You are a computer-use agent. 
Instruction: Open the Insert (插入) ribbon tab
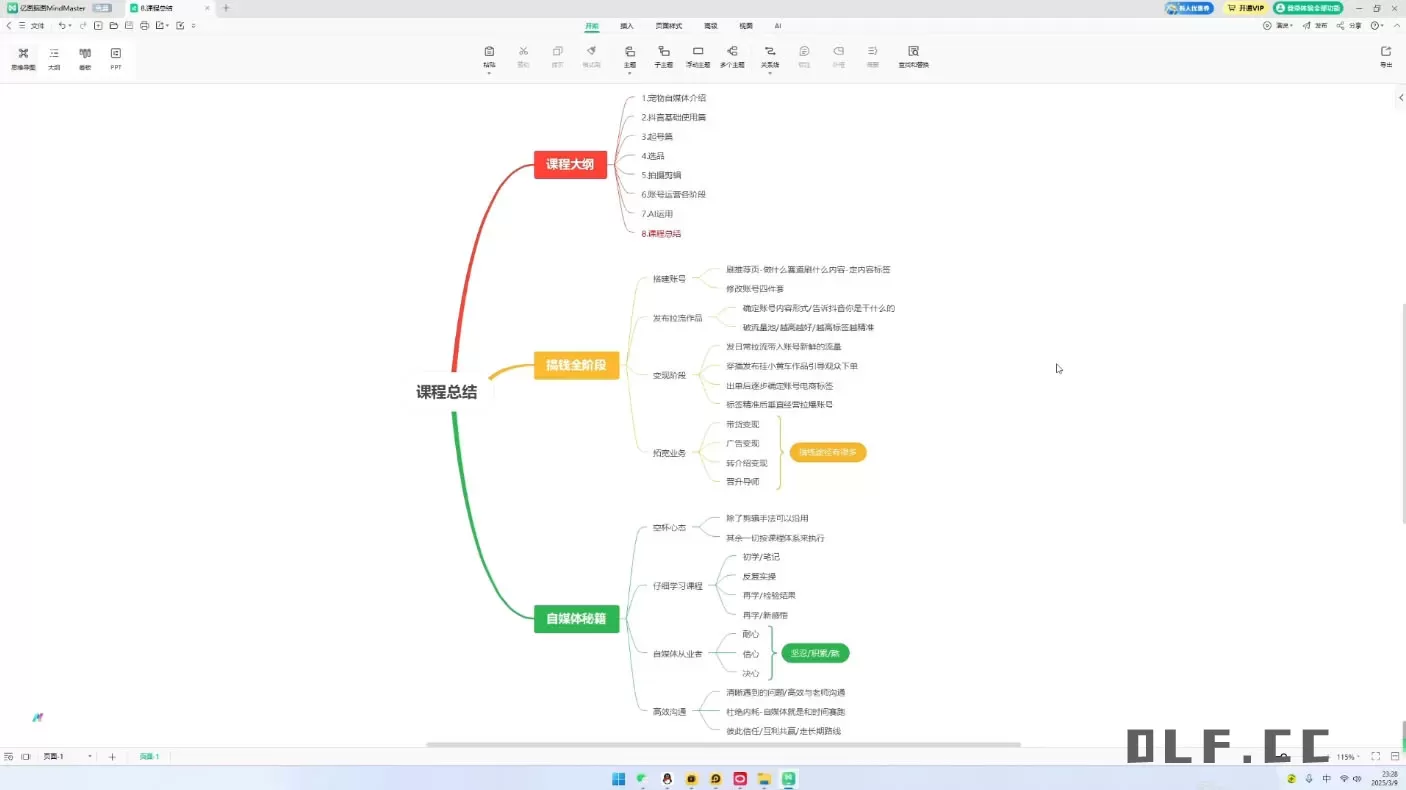point(627,26)
